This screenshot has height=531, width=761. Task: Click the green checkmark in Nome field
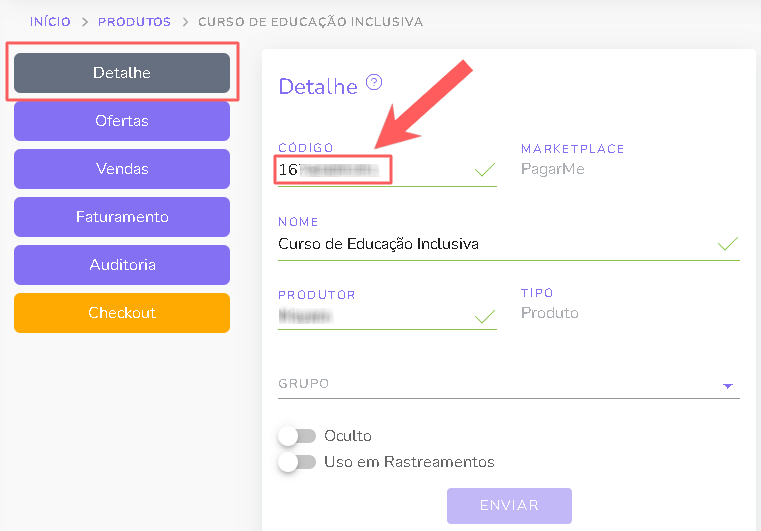[728, 243]
